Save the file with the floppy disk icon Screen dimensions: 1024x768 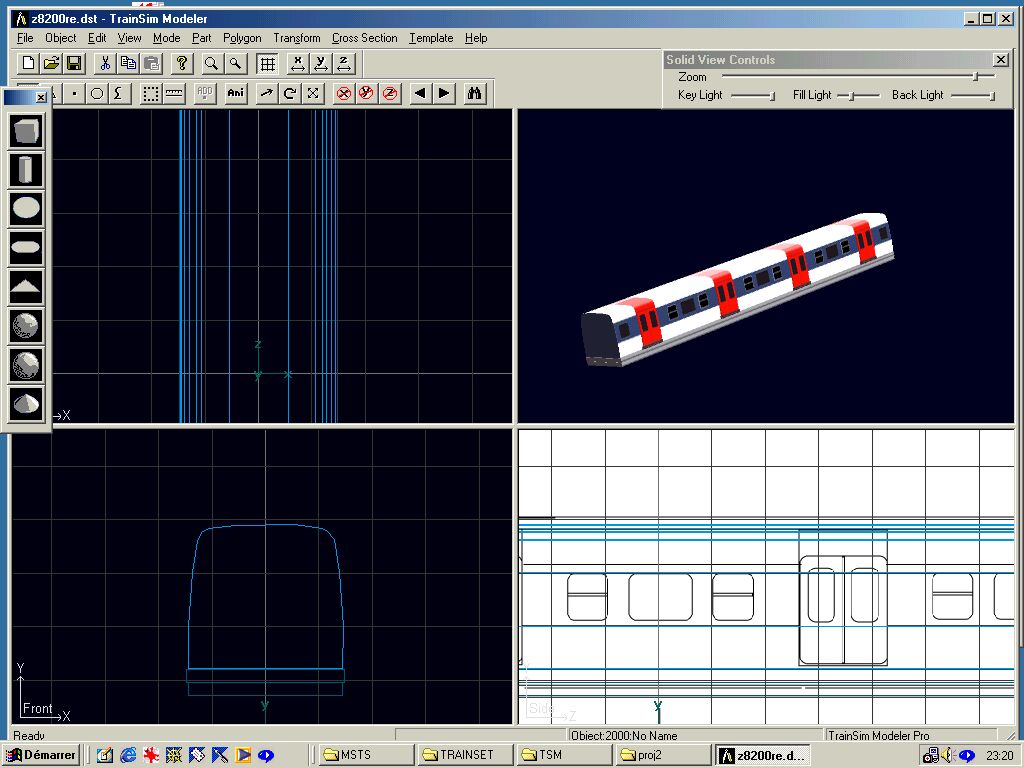74,64
